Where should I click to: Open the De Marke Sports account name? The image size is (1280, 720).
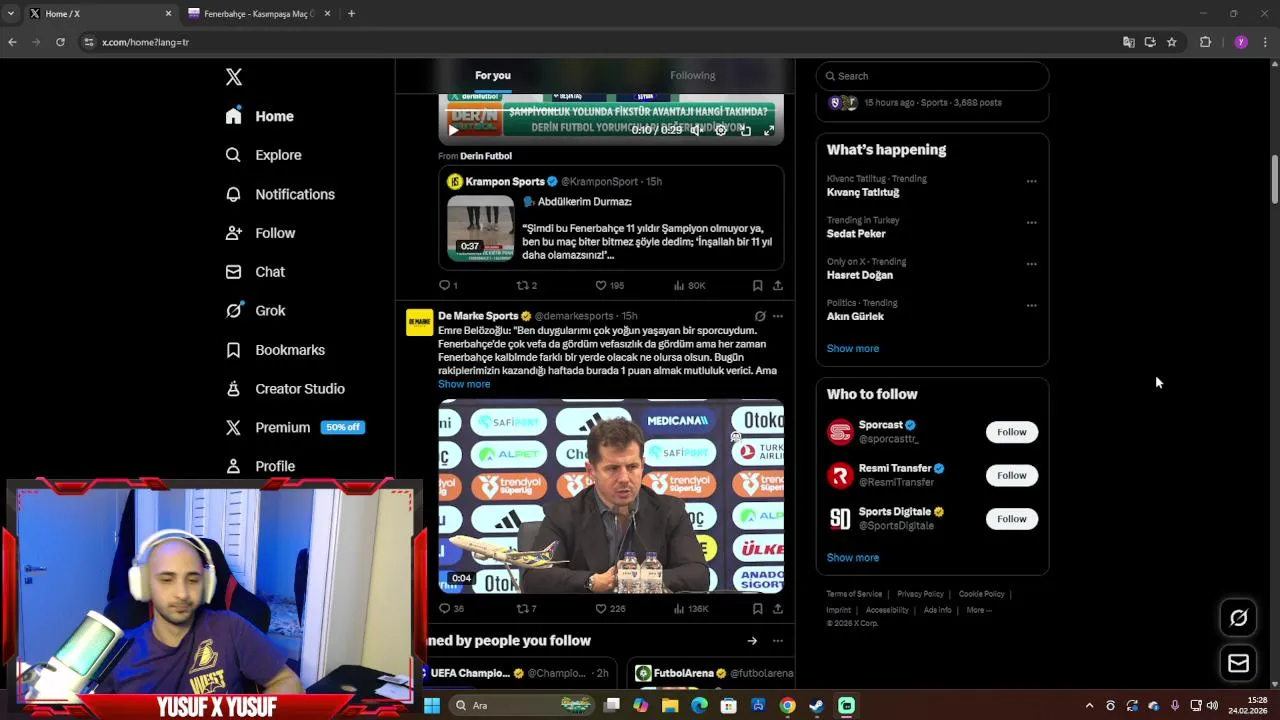coord(478,316)
